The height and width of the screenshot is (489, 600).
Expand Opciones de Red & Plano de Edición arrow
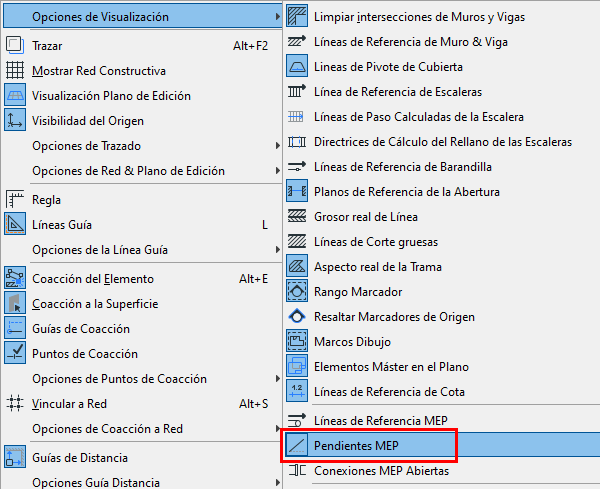click(x=277, y=171)
